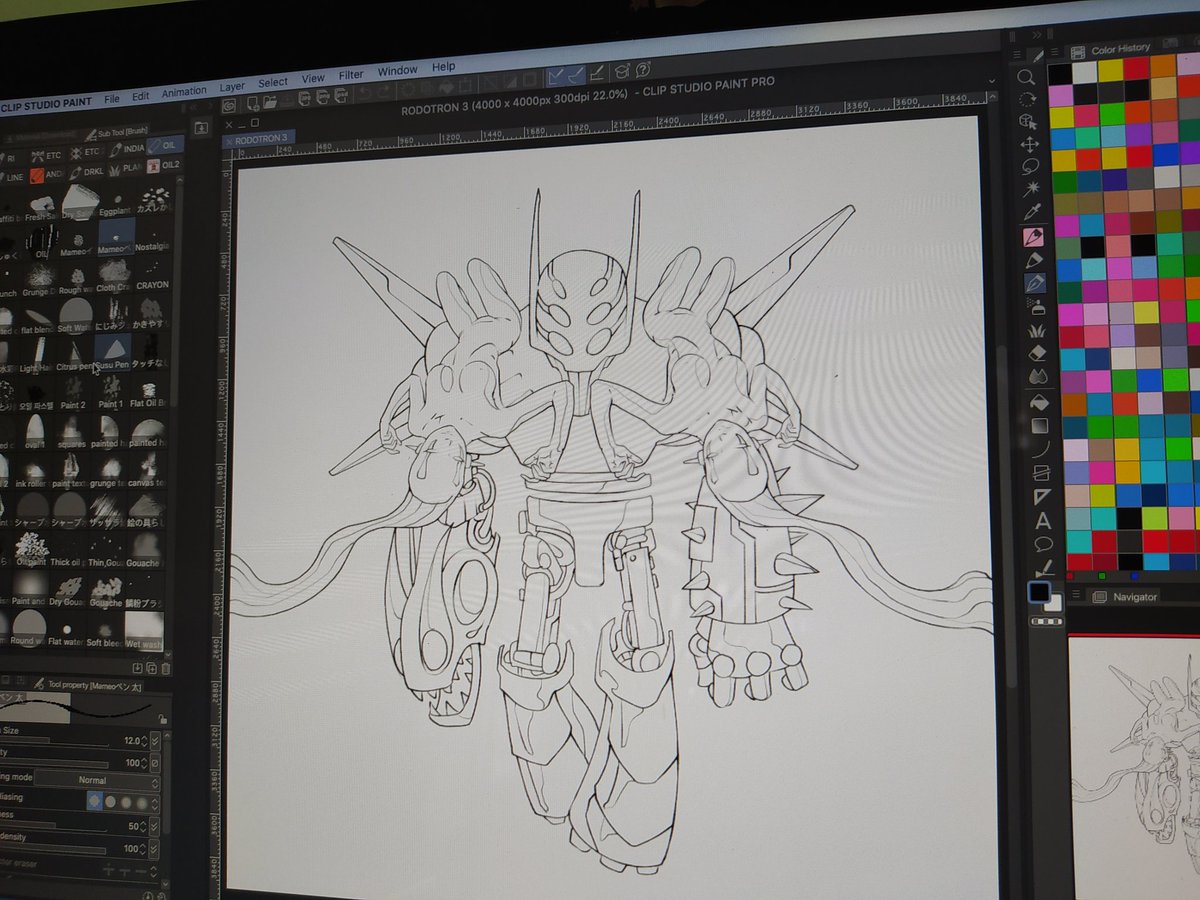
Task: Select the Eyedropper tool
Action: [x=1032, y=212]
